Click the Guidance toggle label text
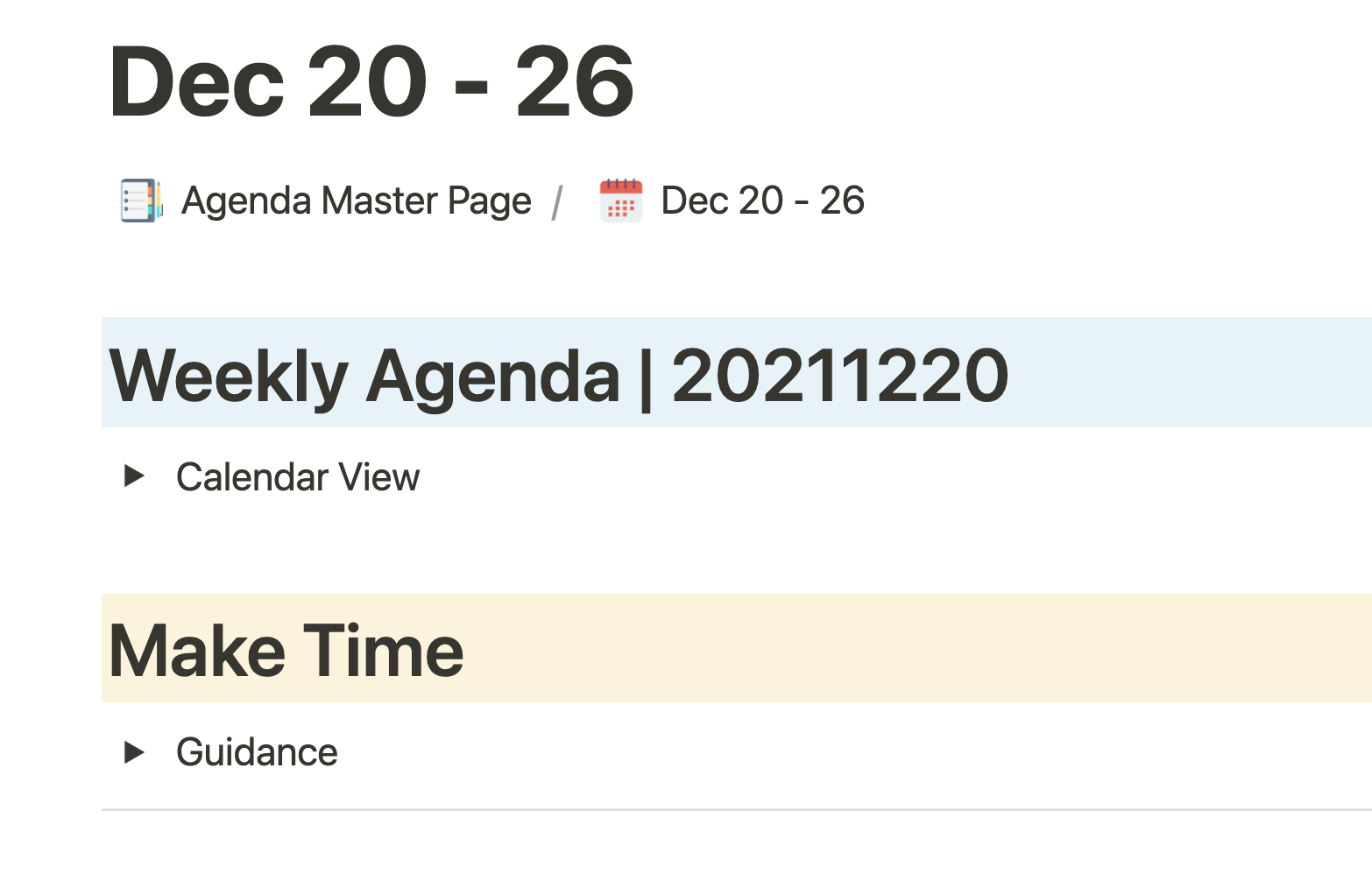The image size is (1372, 888). pyautogui.click(x=257, y=752)
